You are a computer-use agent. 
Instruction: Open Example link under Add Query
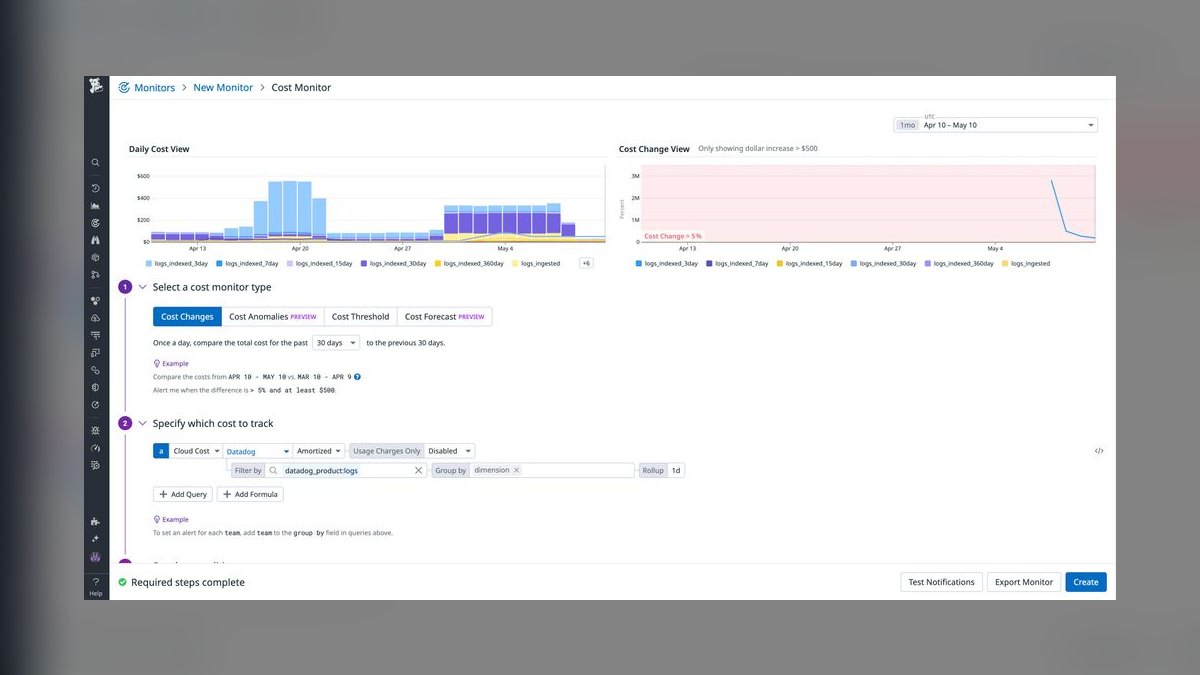(x=171, y=519)
